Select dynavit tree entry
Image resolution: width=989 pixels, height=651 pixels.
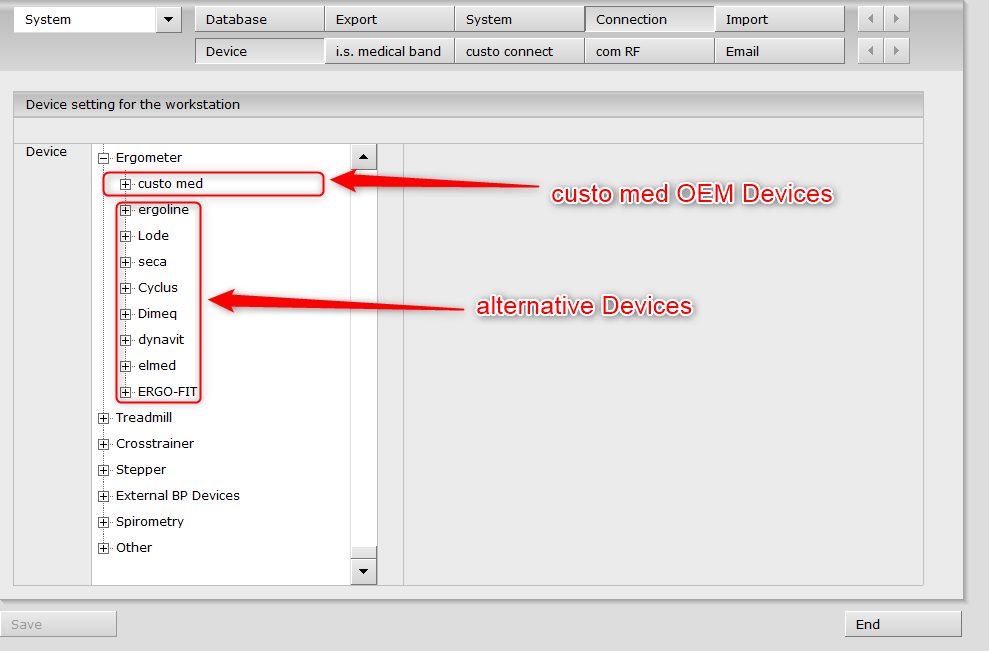tap(161, 339)
